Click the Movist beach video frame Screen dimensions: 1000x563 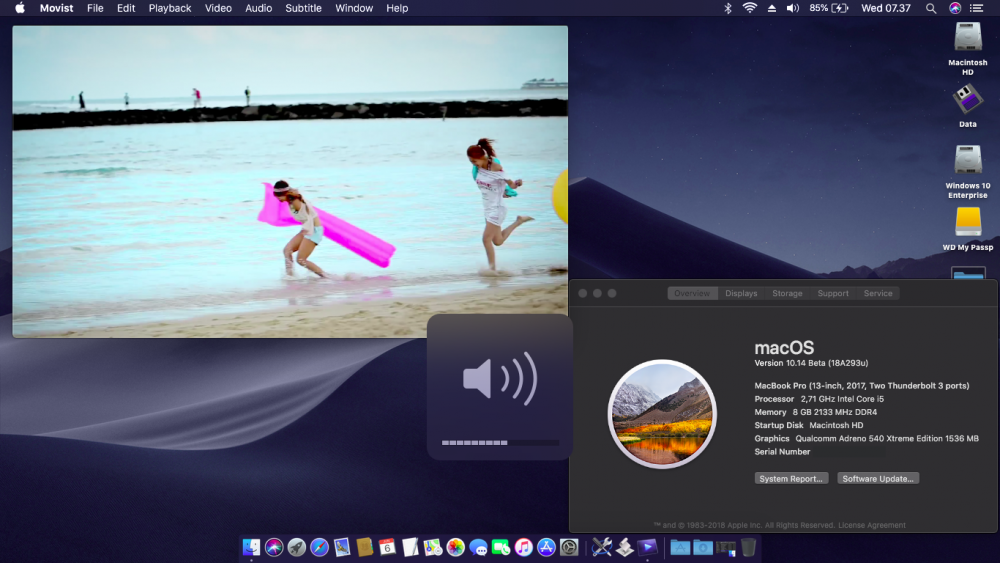tap(290, 182)
